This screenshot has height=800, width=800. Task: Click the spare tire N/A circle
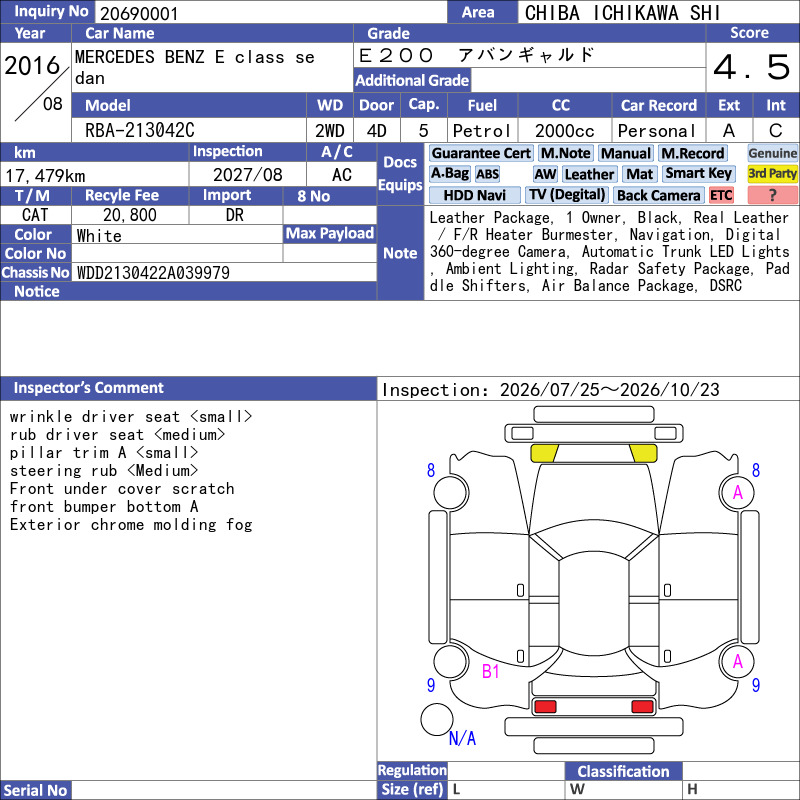[x=437, y=719]
